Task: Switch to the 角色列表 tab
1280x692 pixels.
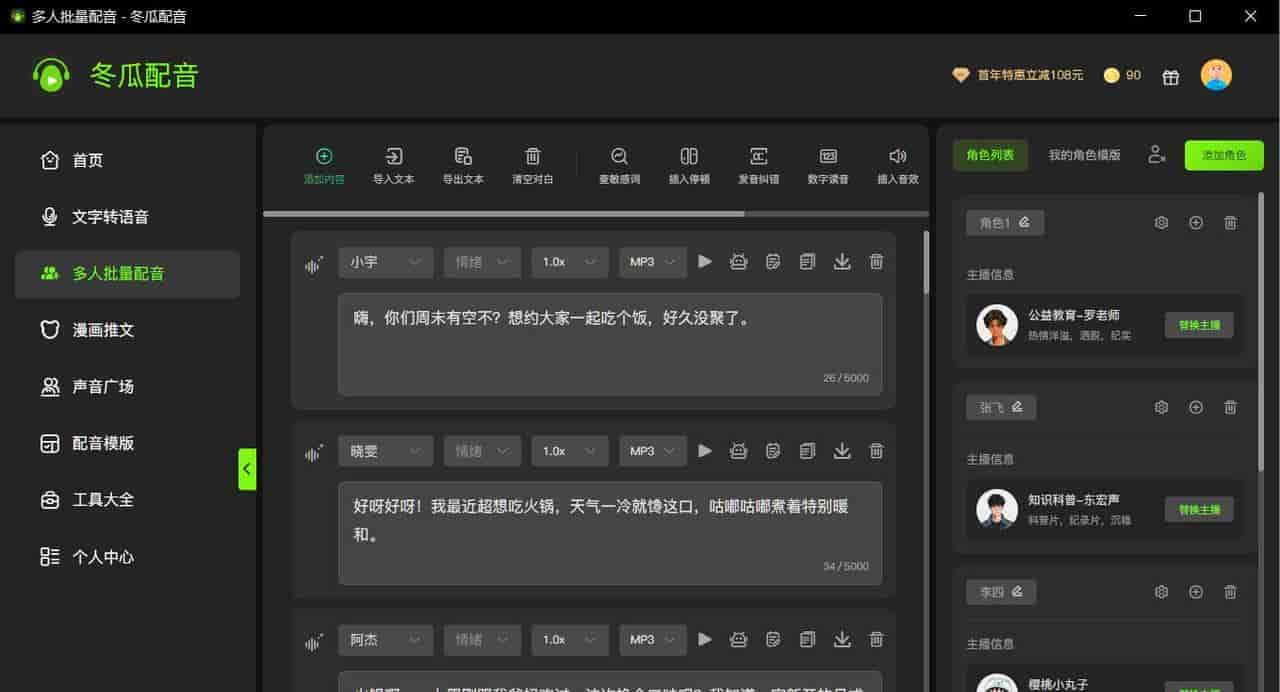Action: [990, 155]
